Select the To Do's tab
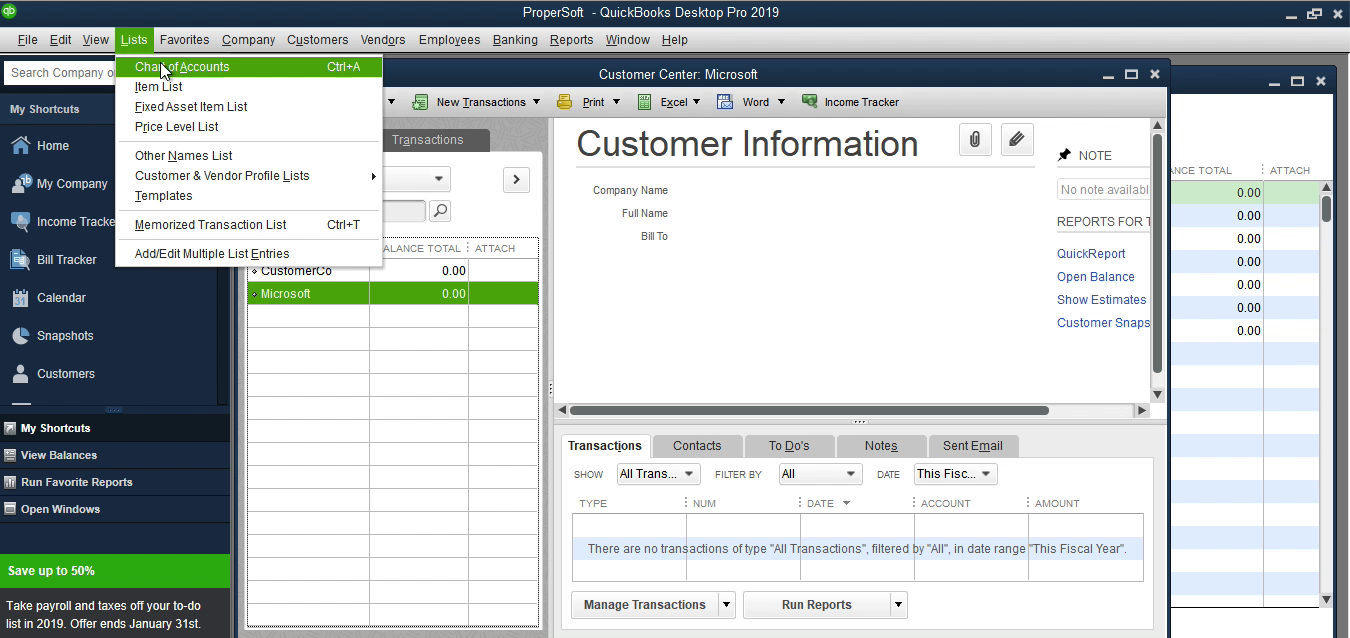This screenshot has width=1350, height=638. tap(789, 446)
